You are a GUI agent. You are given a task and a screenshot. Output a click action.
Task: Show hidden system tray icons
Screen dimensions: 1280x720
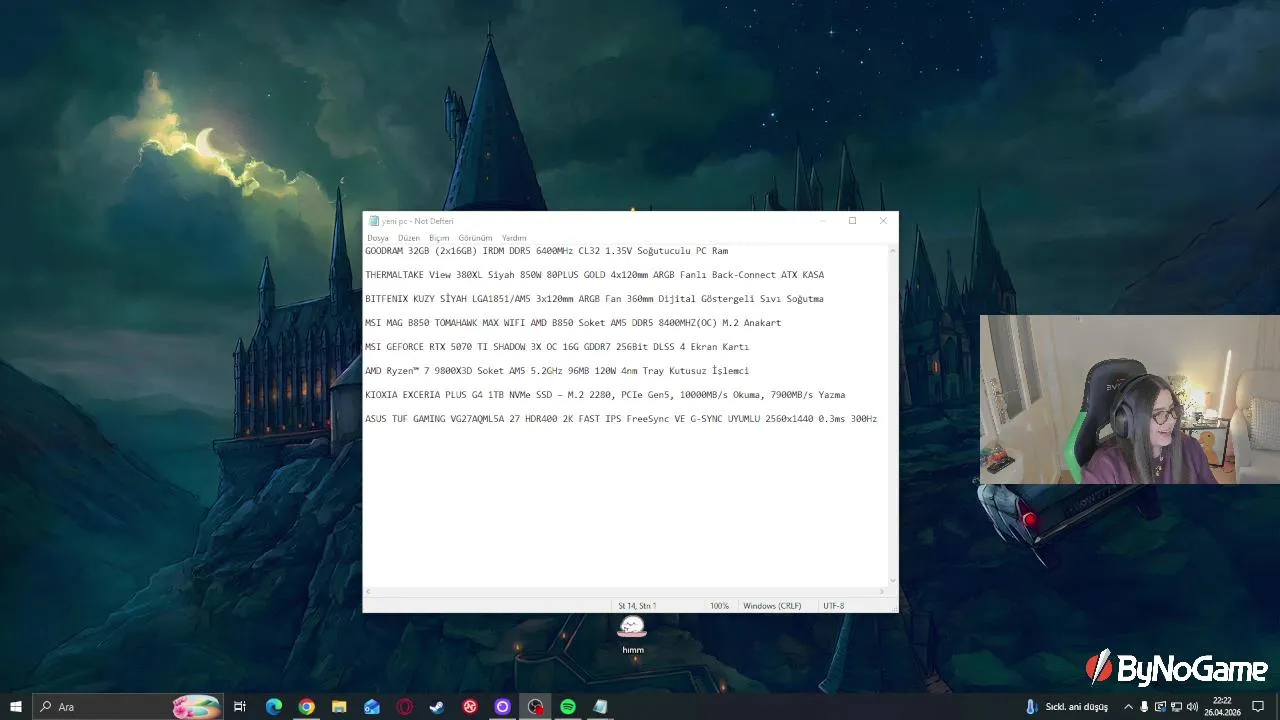(x=1129, y=707)
